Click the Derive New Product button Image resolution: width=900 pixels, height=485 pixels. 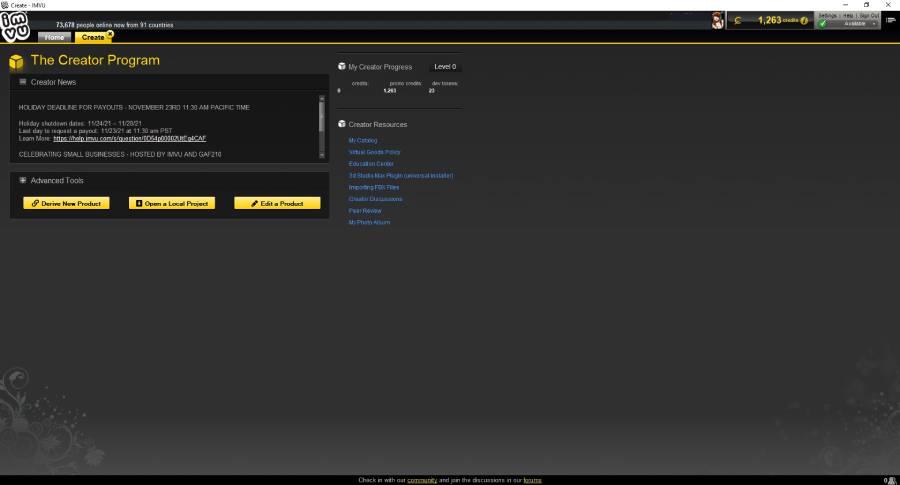pos(66,203)
